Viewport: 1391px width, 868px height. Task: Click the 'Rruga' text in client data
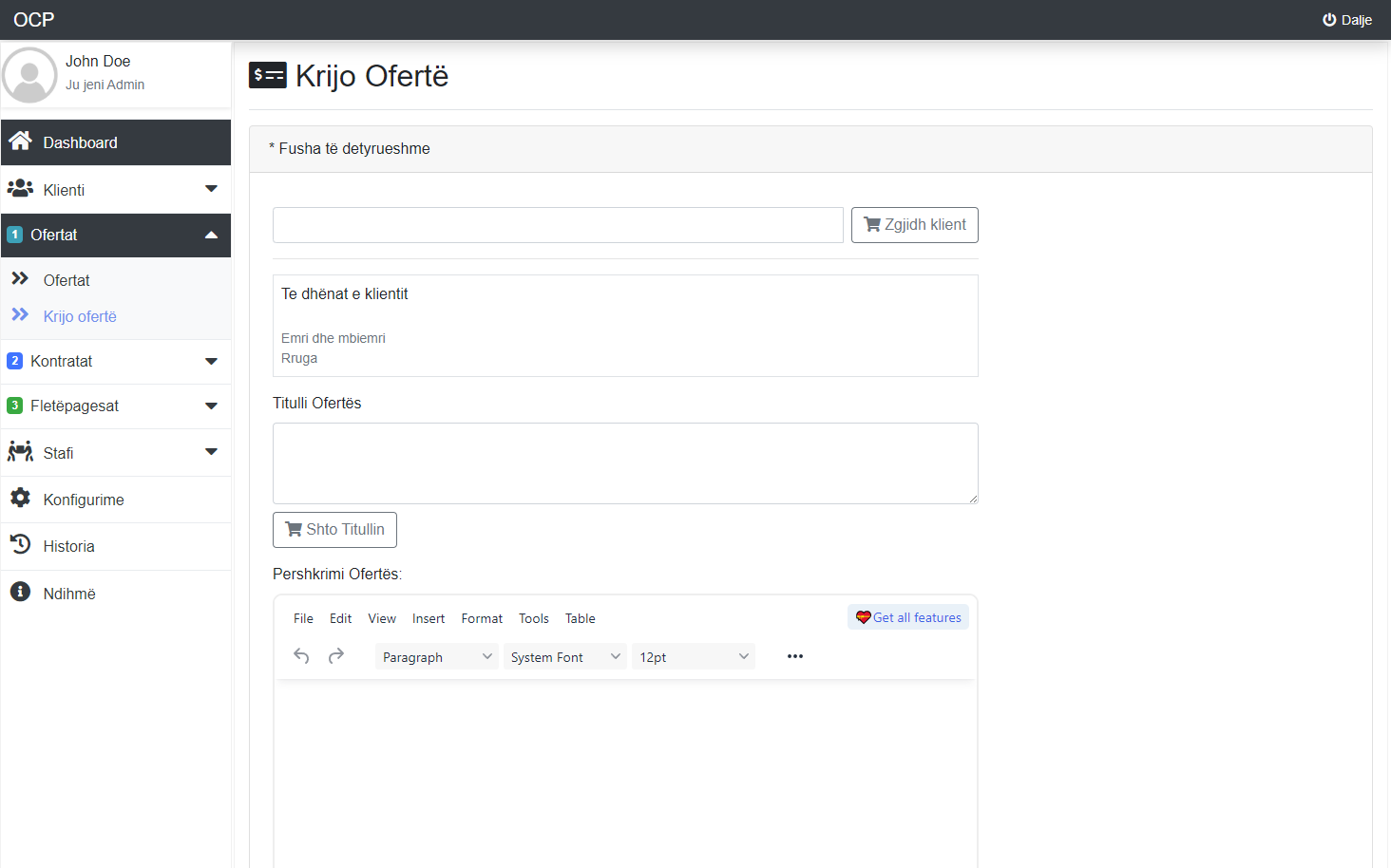coord(299,358)
